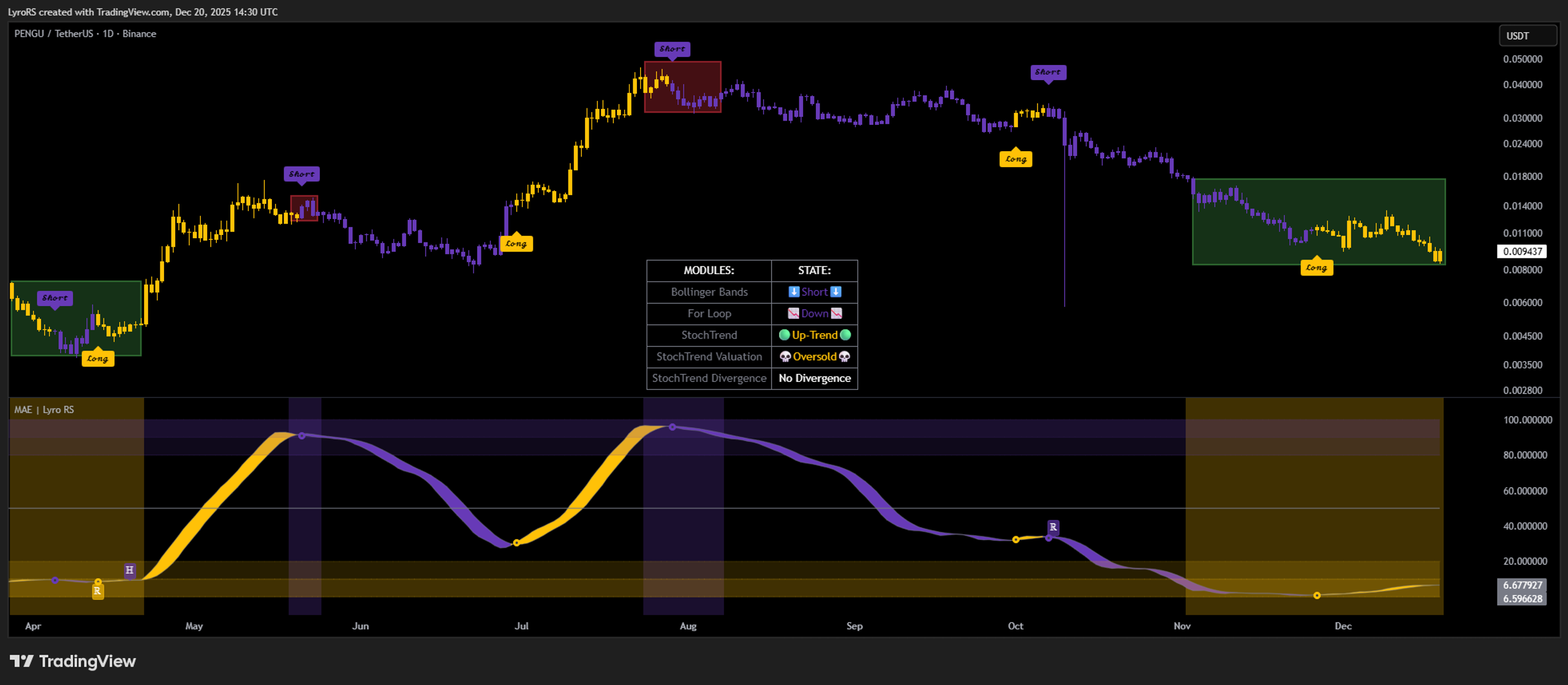The image size is (1568, 685).
Task: Click the Short label above the August red box
Action: tap(673, 49)
